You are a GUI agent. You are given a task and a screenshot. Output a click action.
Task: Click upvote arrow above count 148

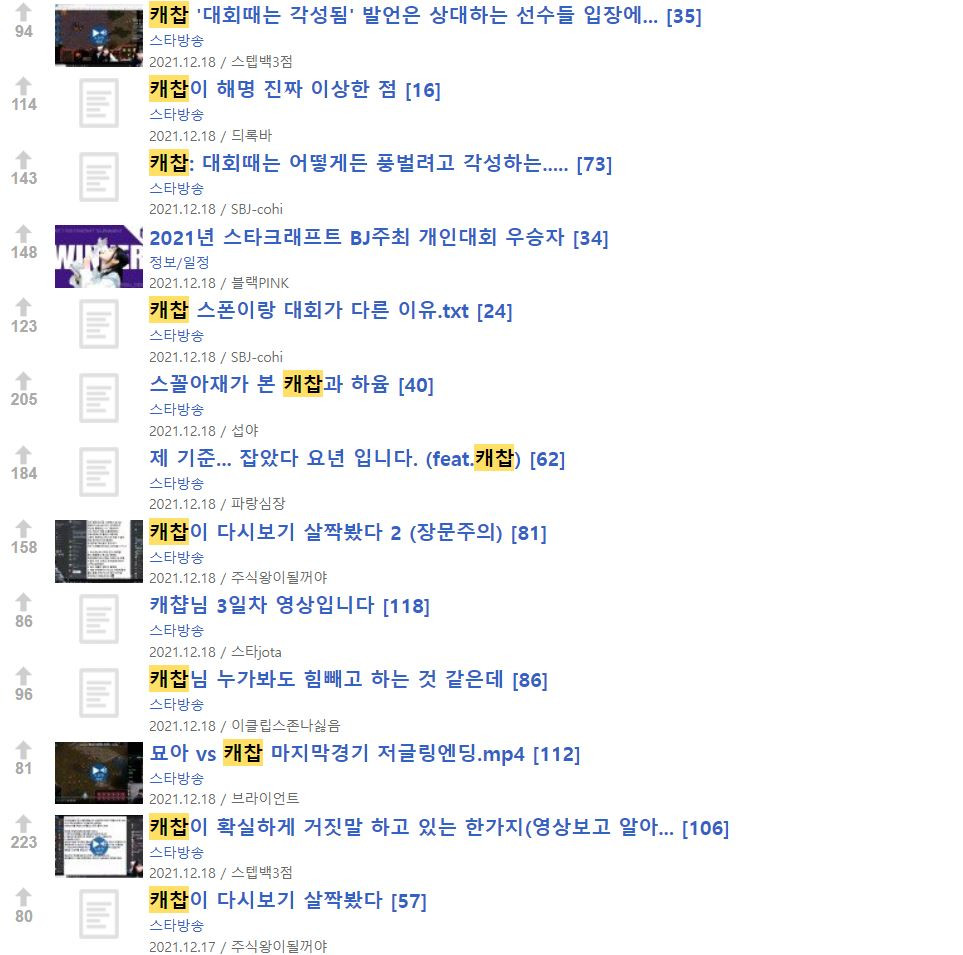(23, 233)
